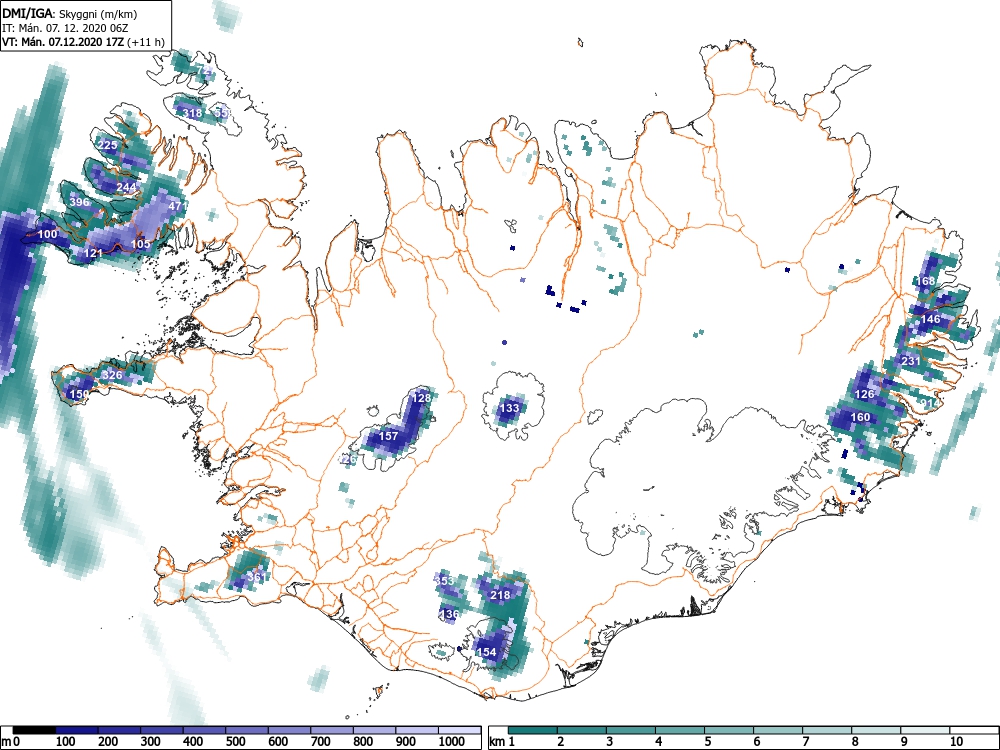Click the 500 label on the meter scale
This screenshot has width=1000, height=750.
[x=235, y=742]
